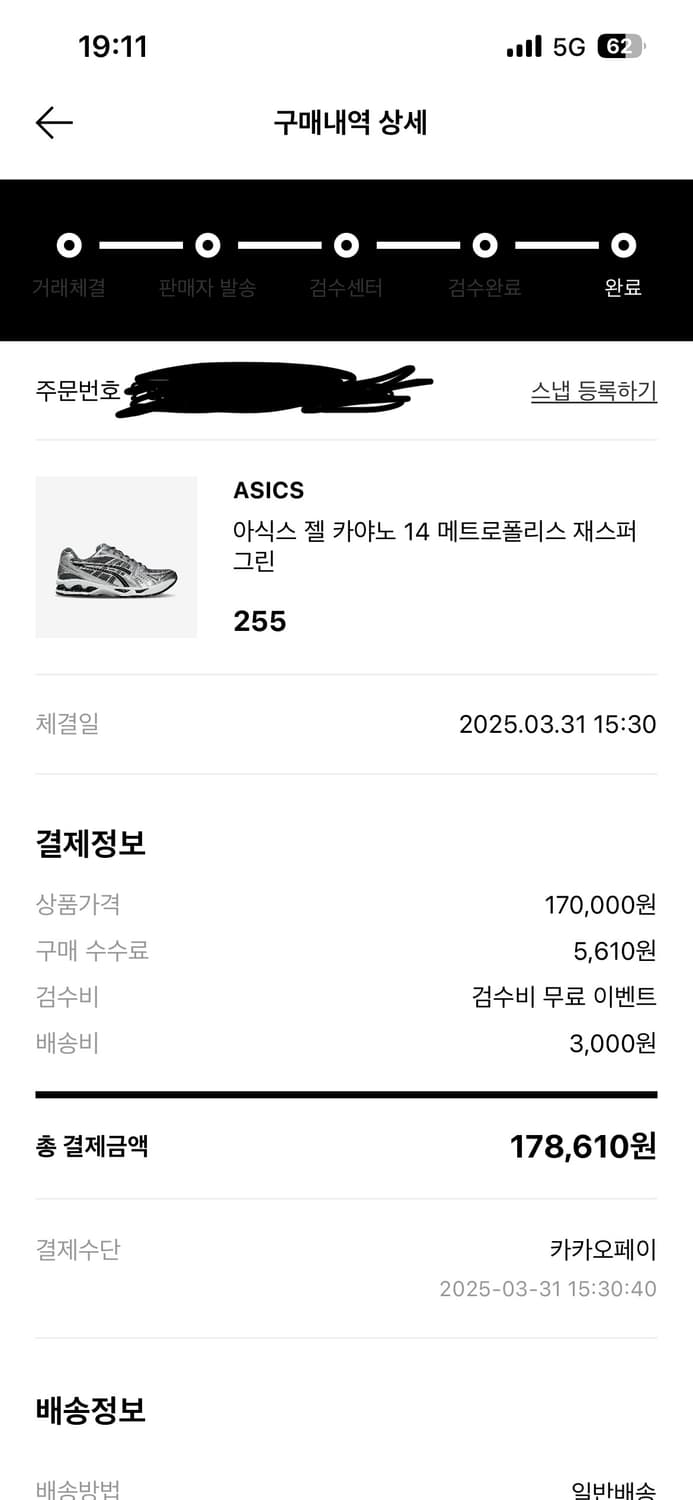Tap the 거래체결 progress step dot

click(69, 245)
